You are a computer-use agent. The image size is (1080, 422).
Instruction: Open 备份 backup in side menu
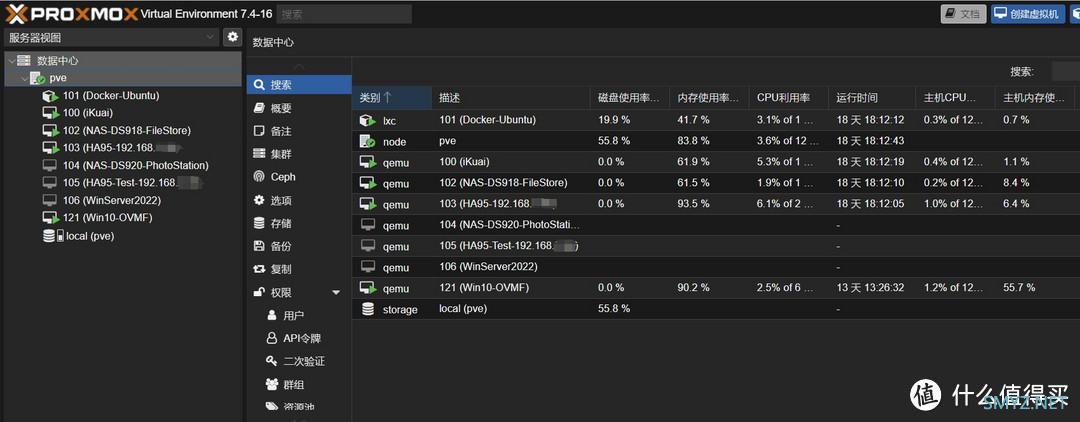click(x=299, y=246)
